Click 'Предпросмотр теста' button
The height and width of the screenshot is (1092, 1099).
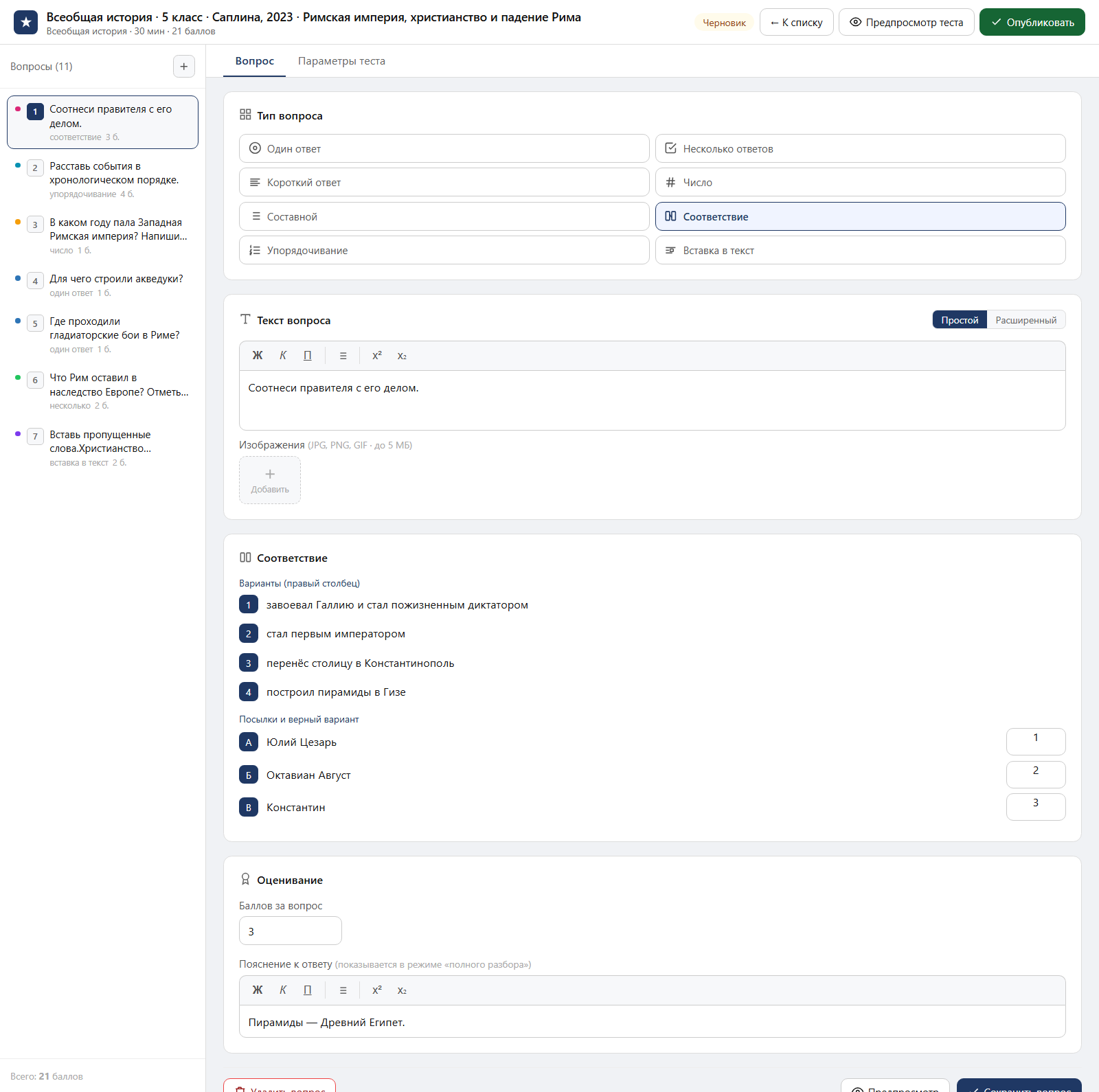[x=906, y=23]
